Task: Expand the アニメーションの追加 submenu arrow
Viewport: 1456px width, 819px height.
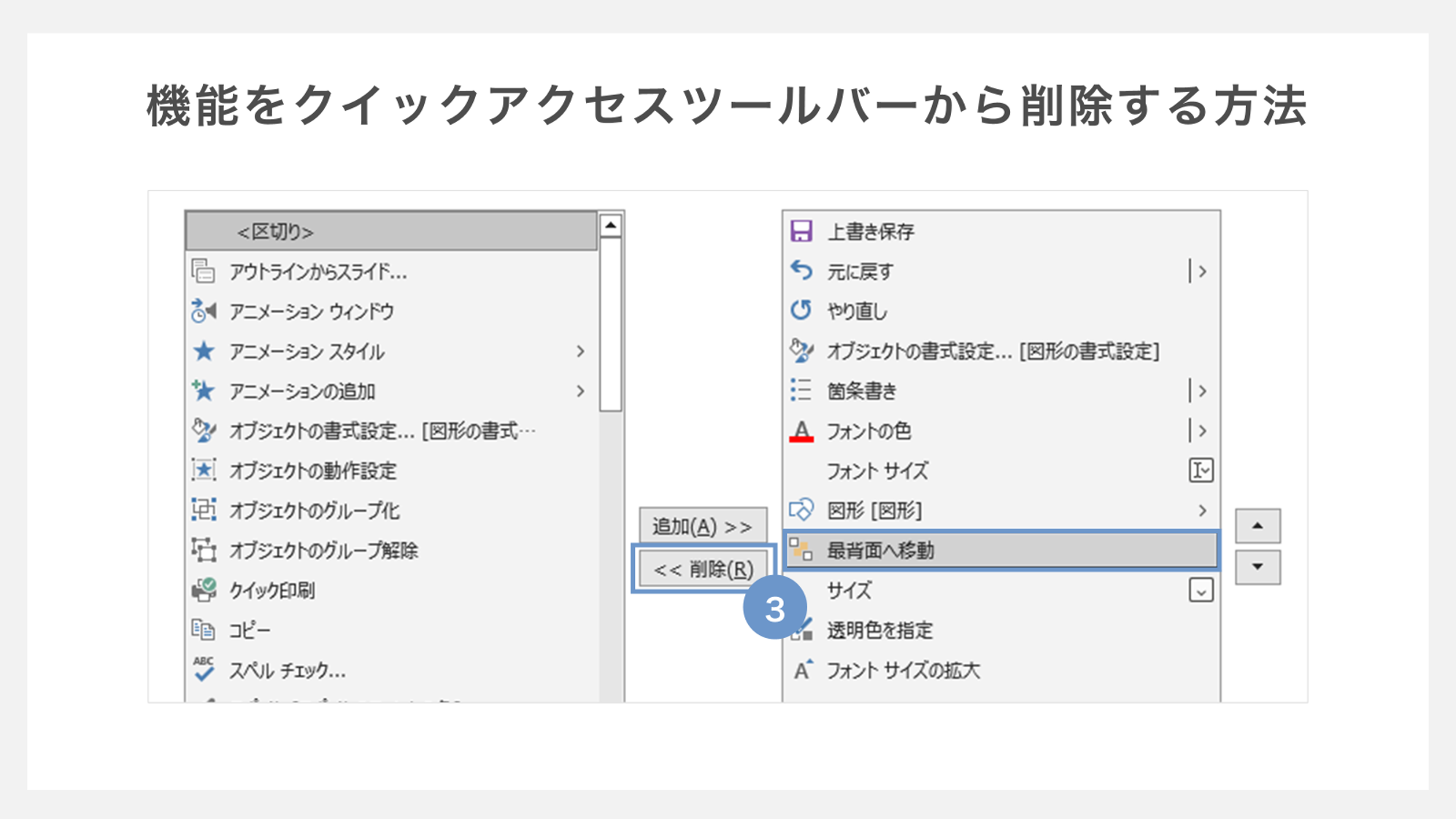Action: (x=580, y=391)
